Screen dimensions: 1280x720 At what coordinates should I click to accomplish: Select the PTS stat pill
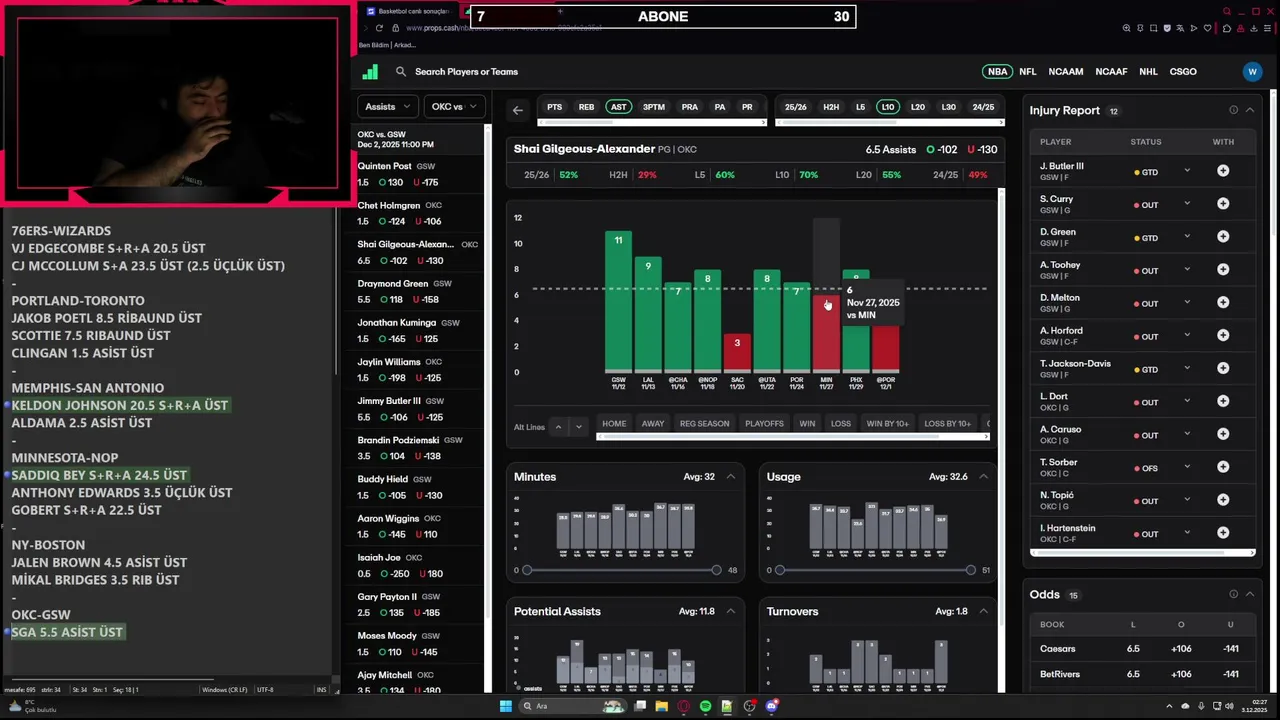[x=554, y=107]
